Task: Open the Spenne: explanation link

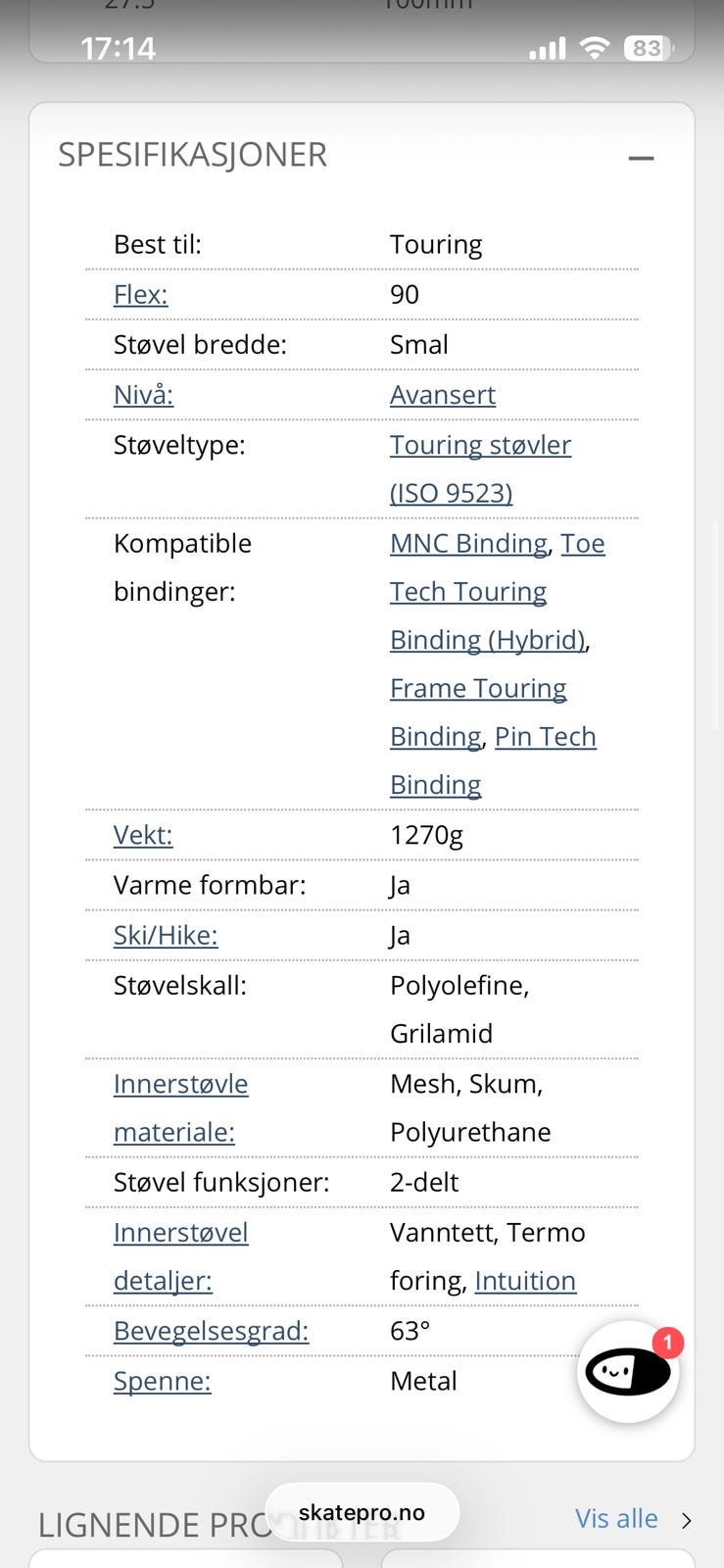Action: pos(163,1380)
